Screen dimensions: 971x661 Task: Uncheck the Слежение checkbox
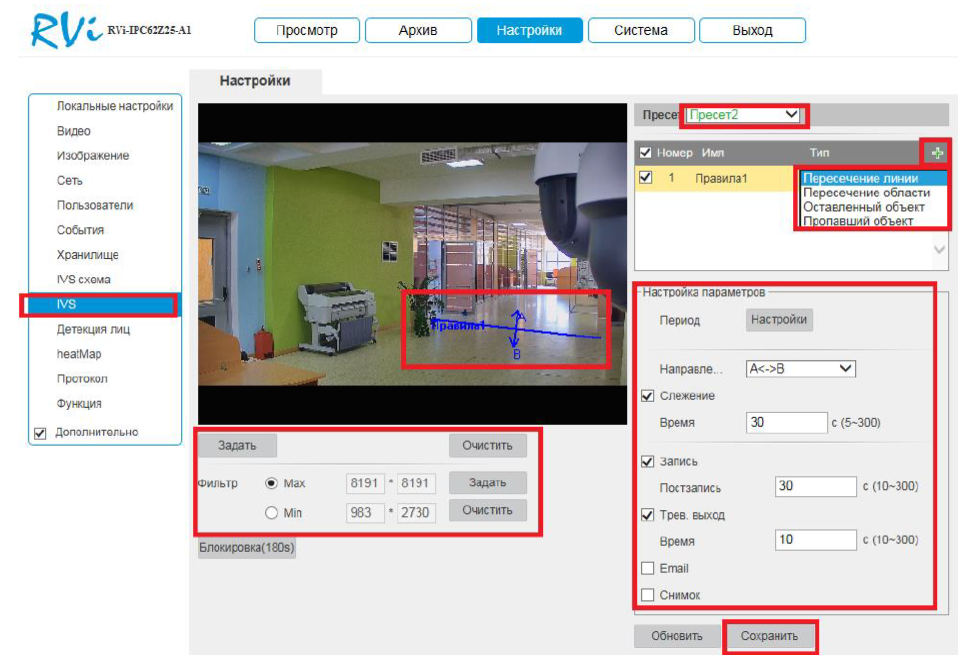point(647,396)
